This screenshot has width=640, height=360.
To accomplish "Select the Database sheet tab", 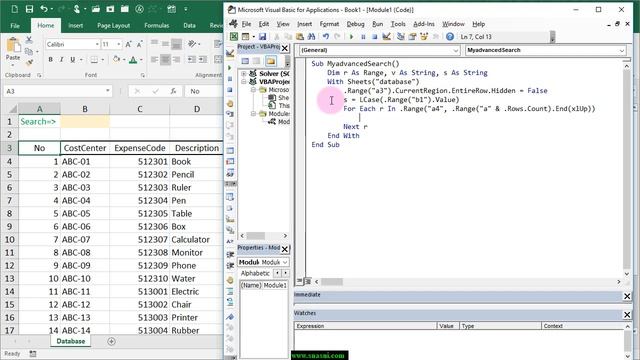I will coord(71,341).
